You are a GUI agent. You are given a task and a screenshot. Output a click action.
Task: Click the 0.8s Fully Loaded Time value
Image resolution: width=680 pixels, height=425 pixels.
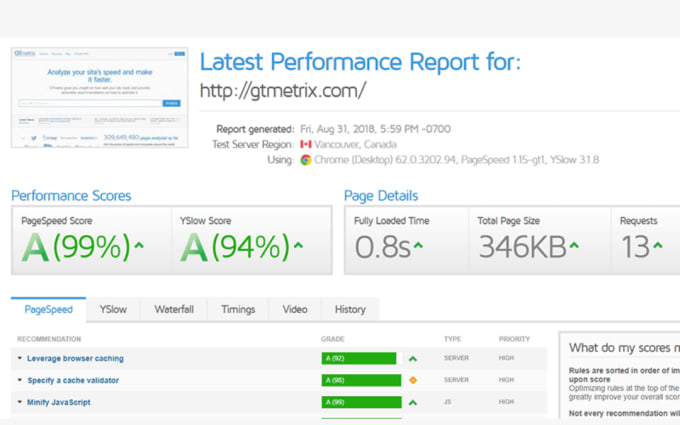click(382, 247)
